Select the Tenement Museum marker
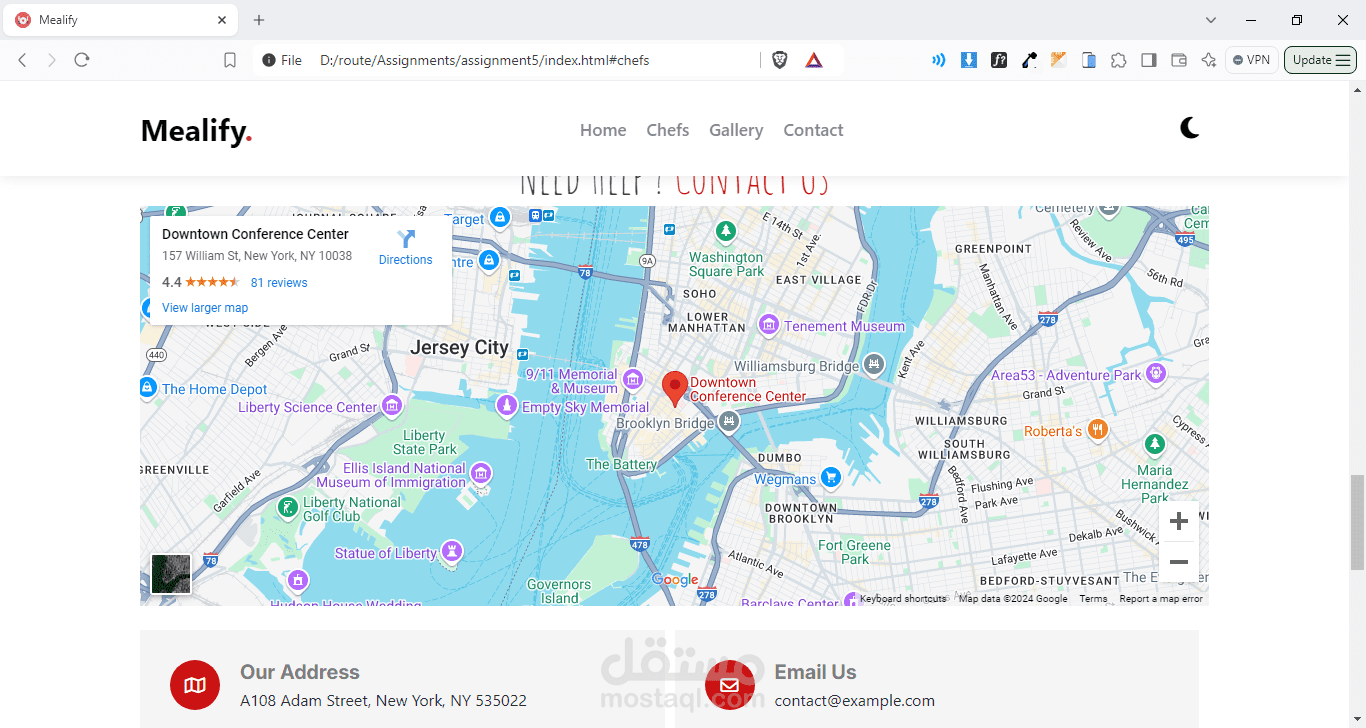Viewport: 1366px width, 728px height. click(x=769, y=325)
